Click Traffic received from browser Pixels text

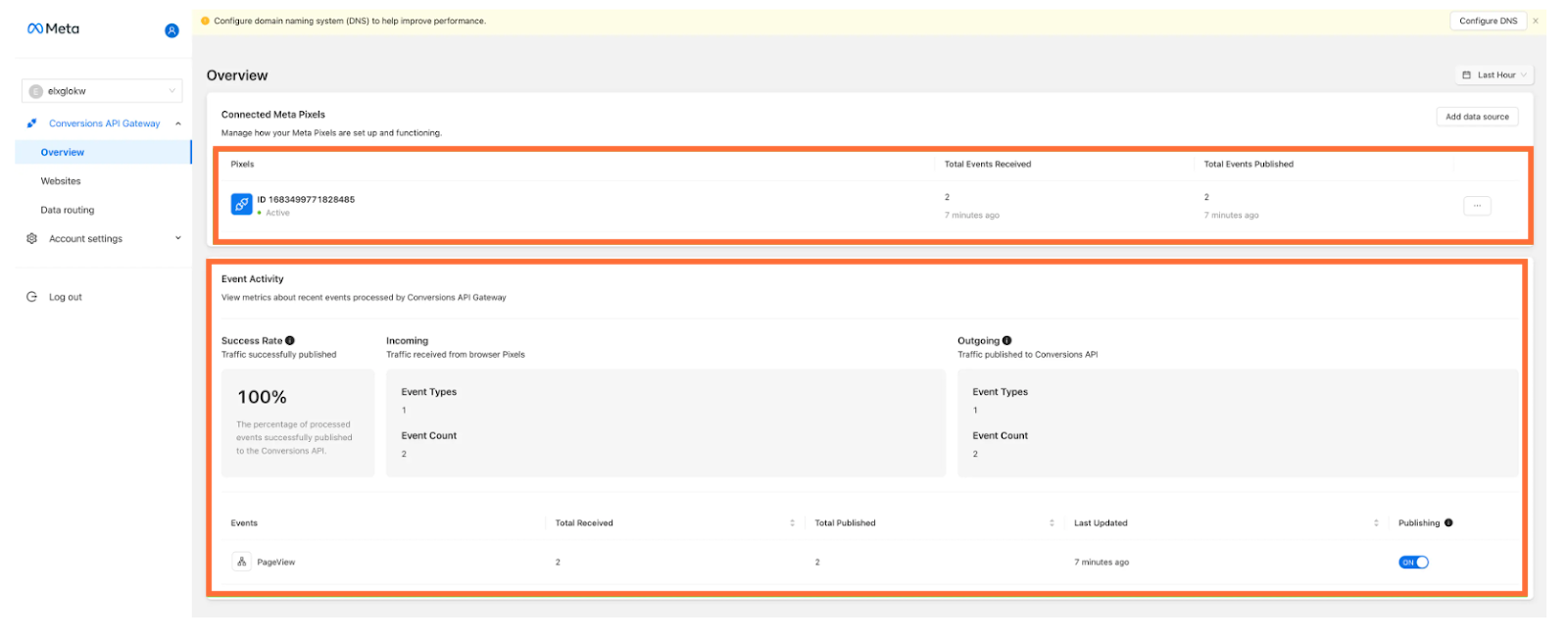pyautogui.click(x=456, y=355)
